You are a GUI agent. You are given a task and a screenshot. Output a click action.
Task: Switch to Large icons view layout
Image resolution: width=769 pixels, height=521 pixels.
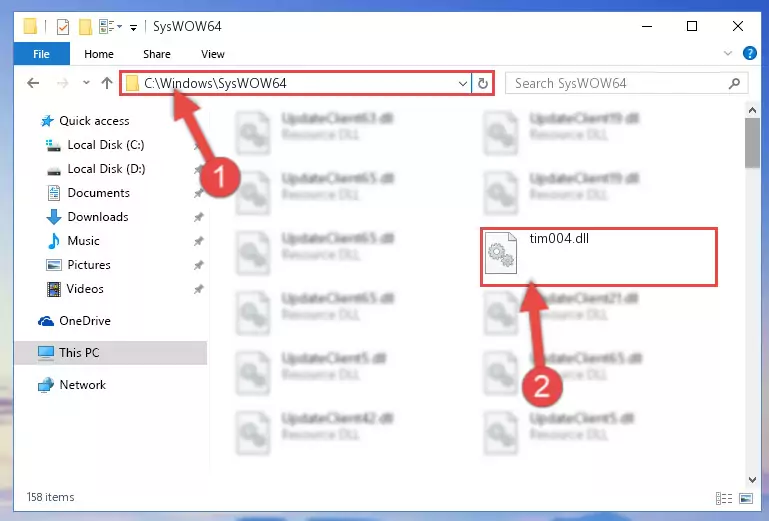(x=745, y=498)
